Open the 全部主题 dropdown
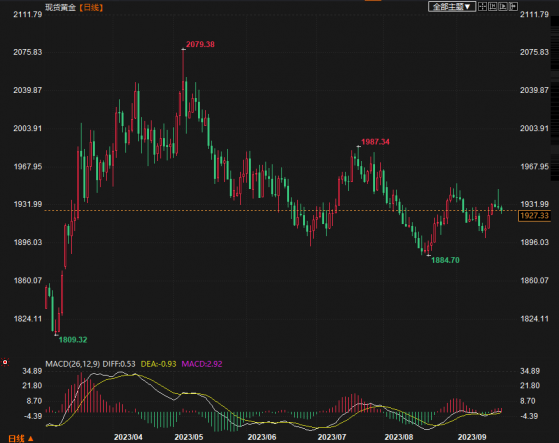The height and width of the screenshot is (443, 559). [452, 6]
